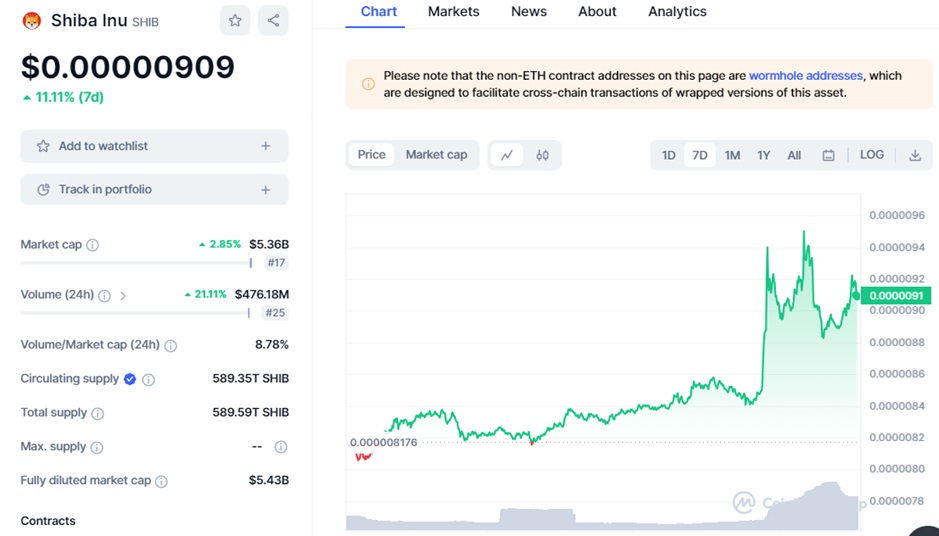The image size is (939, 536).
Task: Click the volume bars at chart bottom
Action: point(600,518)
